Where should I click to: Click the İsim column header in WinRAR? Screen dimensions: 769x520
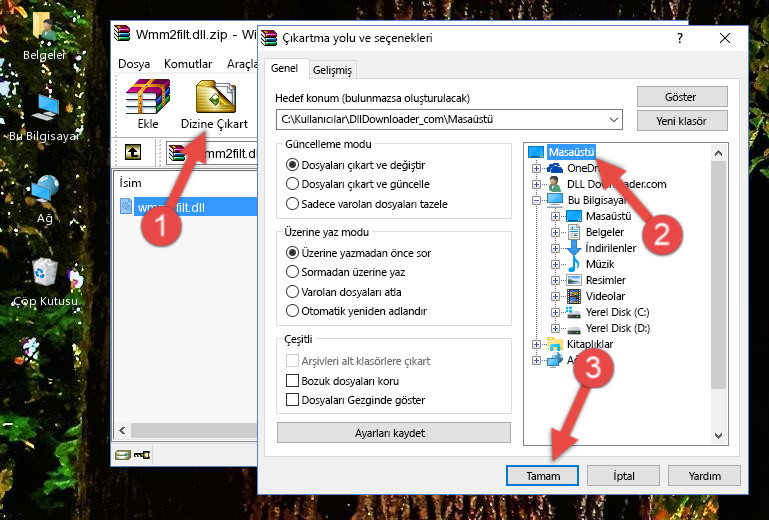click(130, 183)
